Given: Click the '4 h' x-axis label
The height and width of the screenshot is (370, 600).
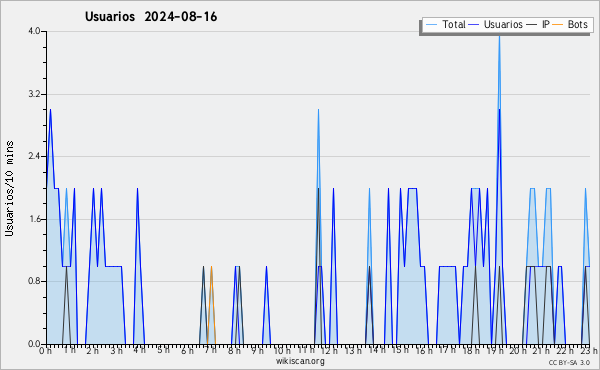Looking at the screenshot, I should (139, 350).
